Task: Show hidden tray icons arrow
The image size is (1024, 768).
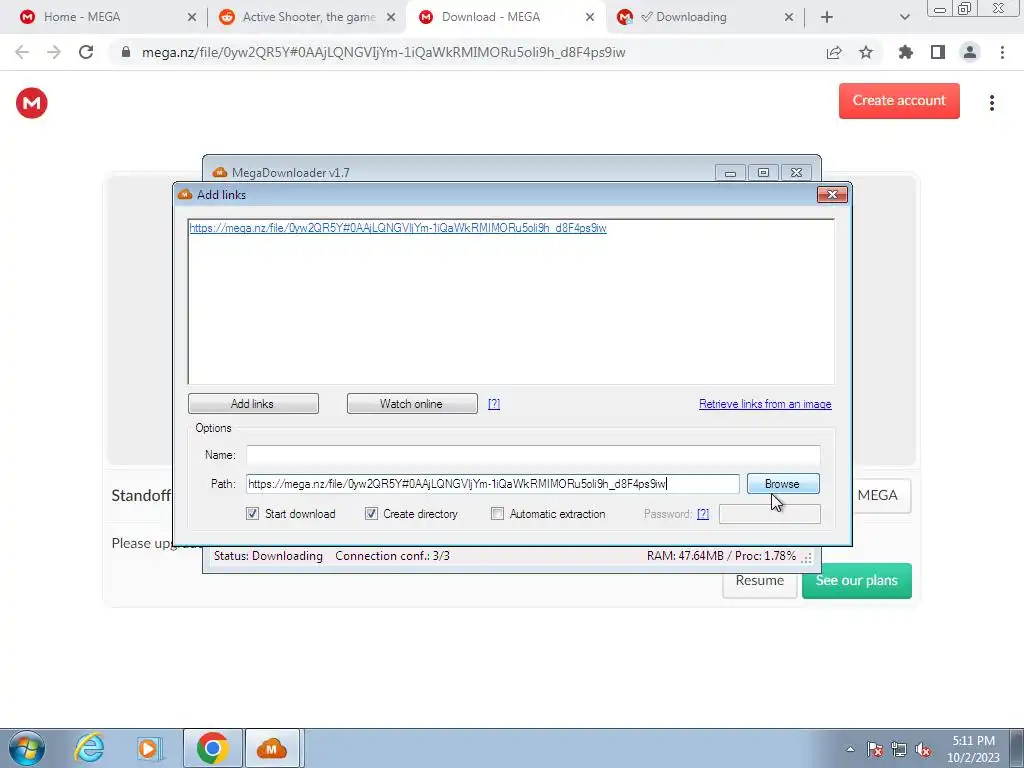Action: 850,749
